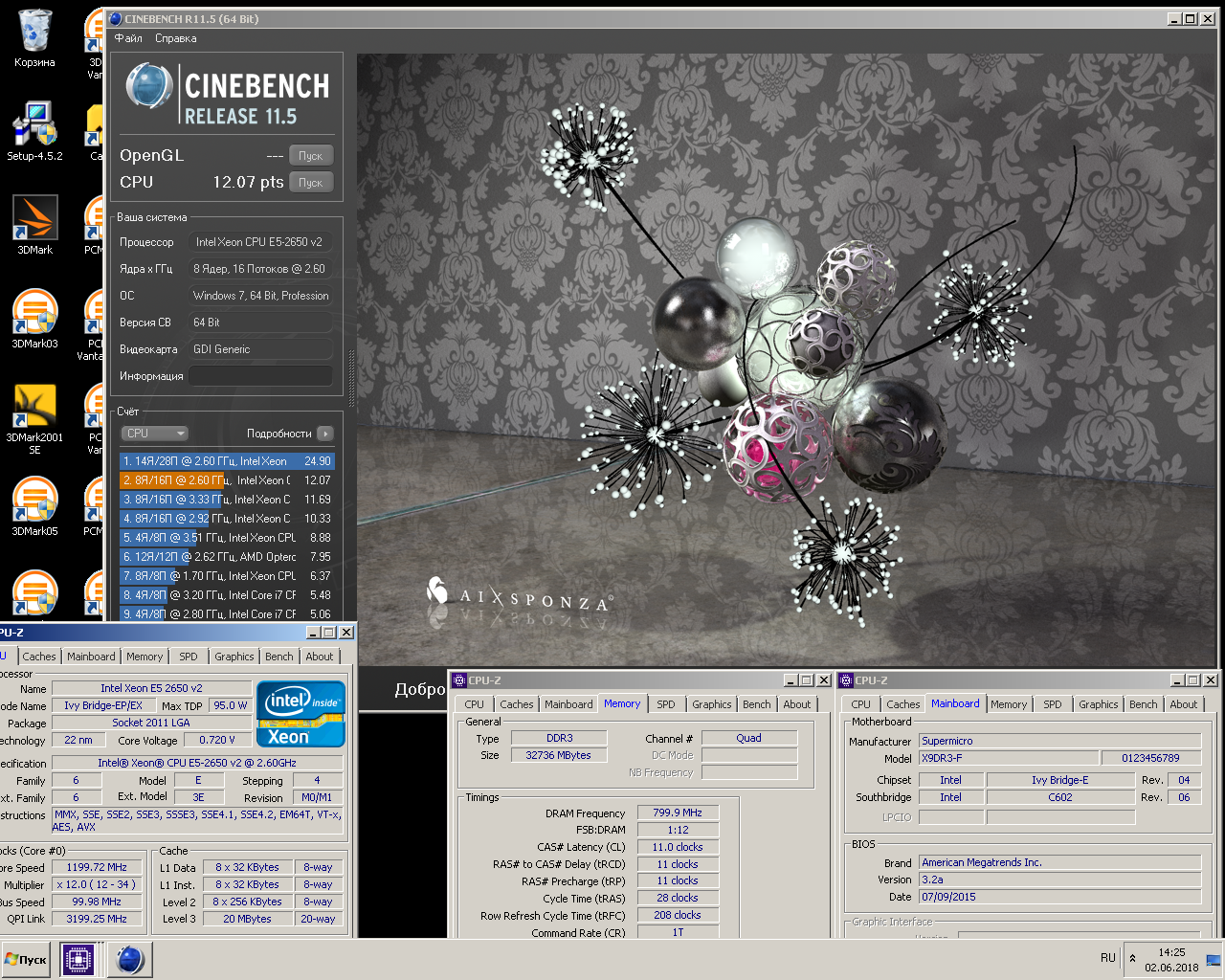Click the Intel Xeon inside logo in CPU-Z
Screen dimensions: 1225x980
click(301, 714)
